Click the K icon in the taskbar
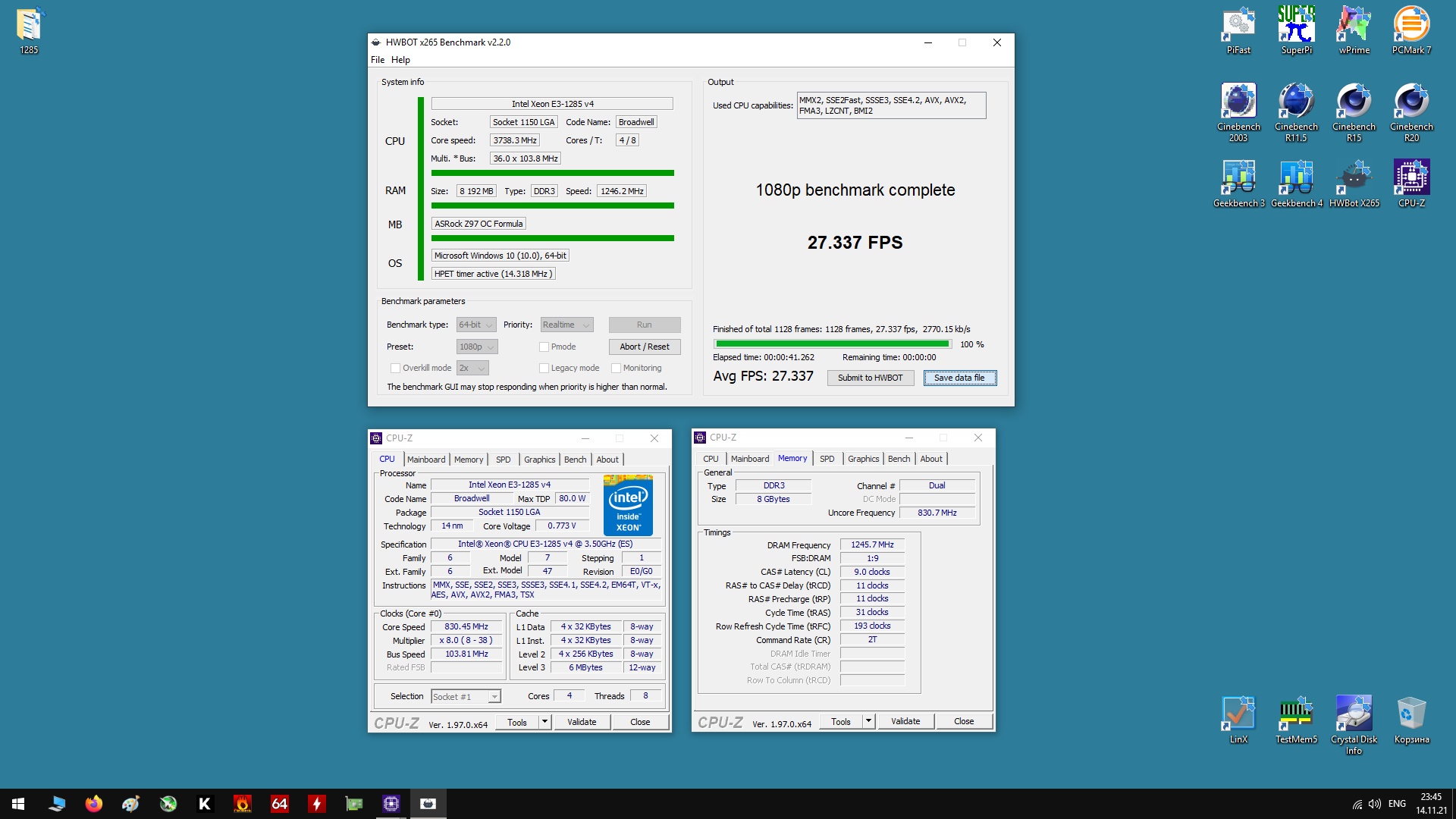The height and width of the screenshot is (819, 1456). tap(205, 804)
